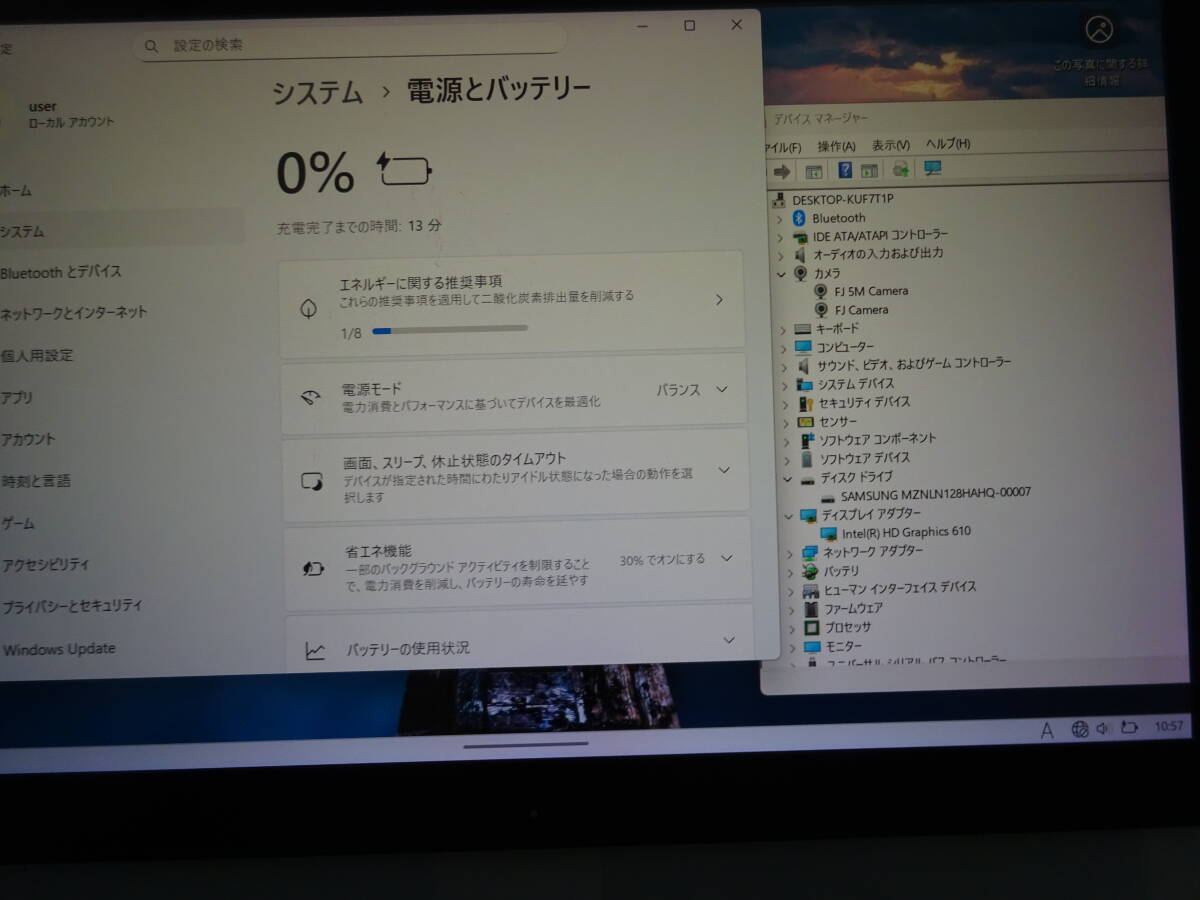Click the IME 'A' input indicator
1200x900 pixels.
click(x=1047, y=731)
